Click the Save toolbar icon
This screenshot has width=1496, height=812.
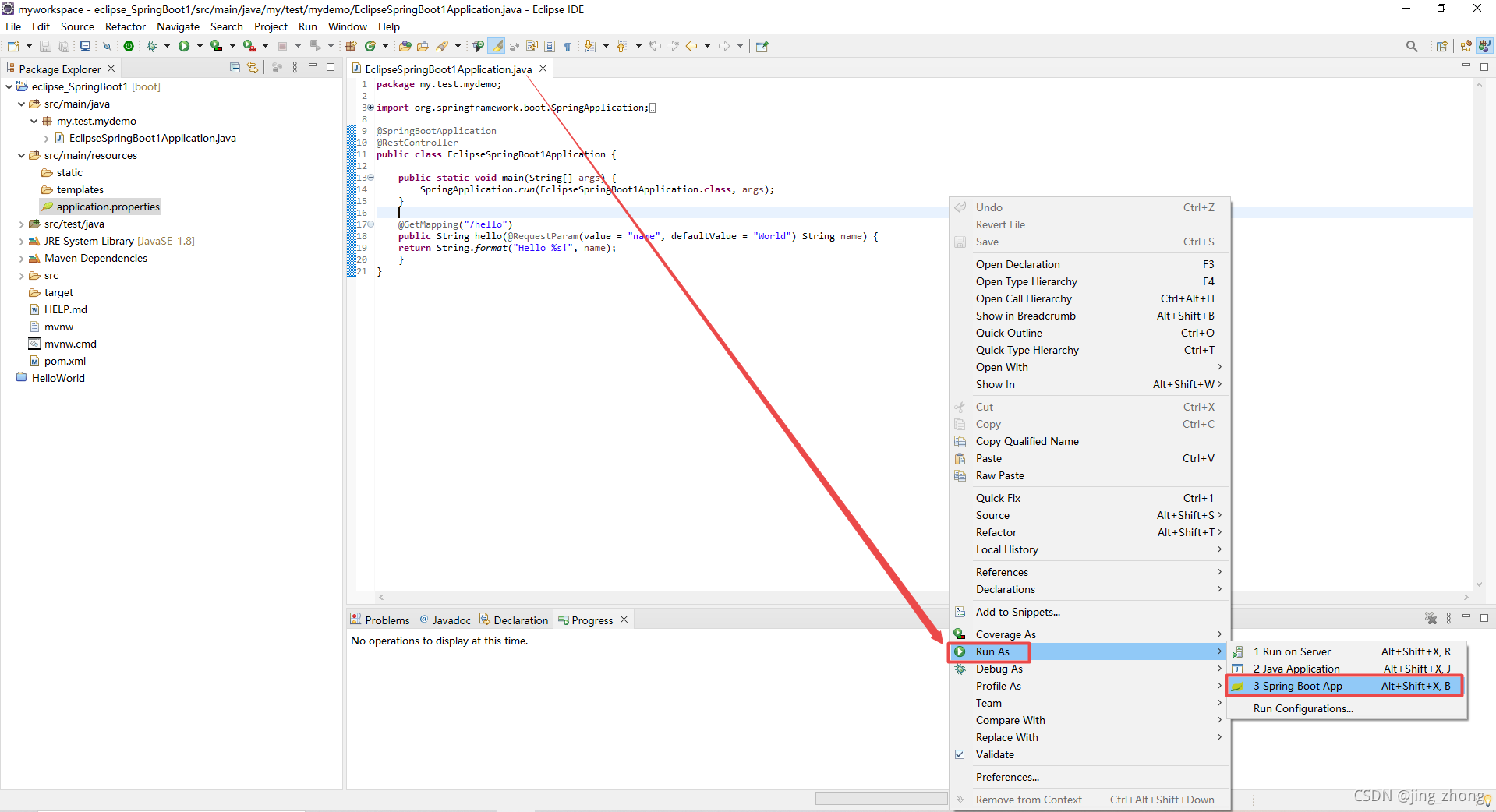tap(45, 46)
